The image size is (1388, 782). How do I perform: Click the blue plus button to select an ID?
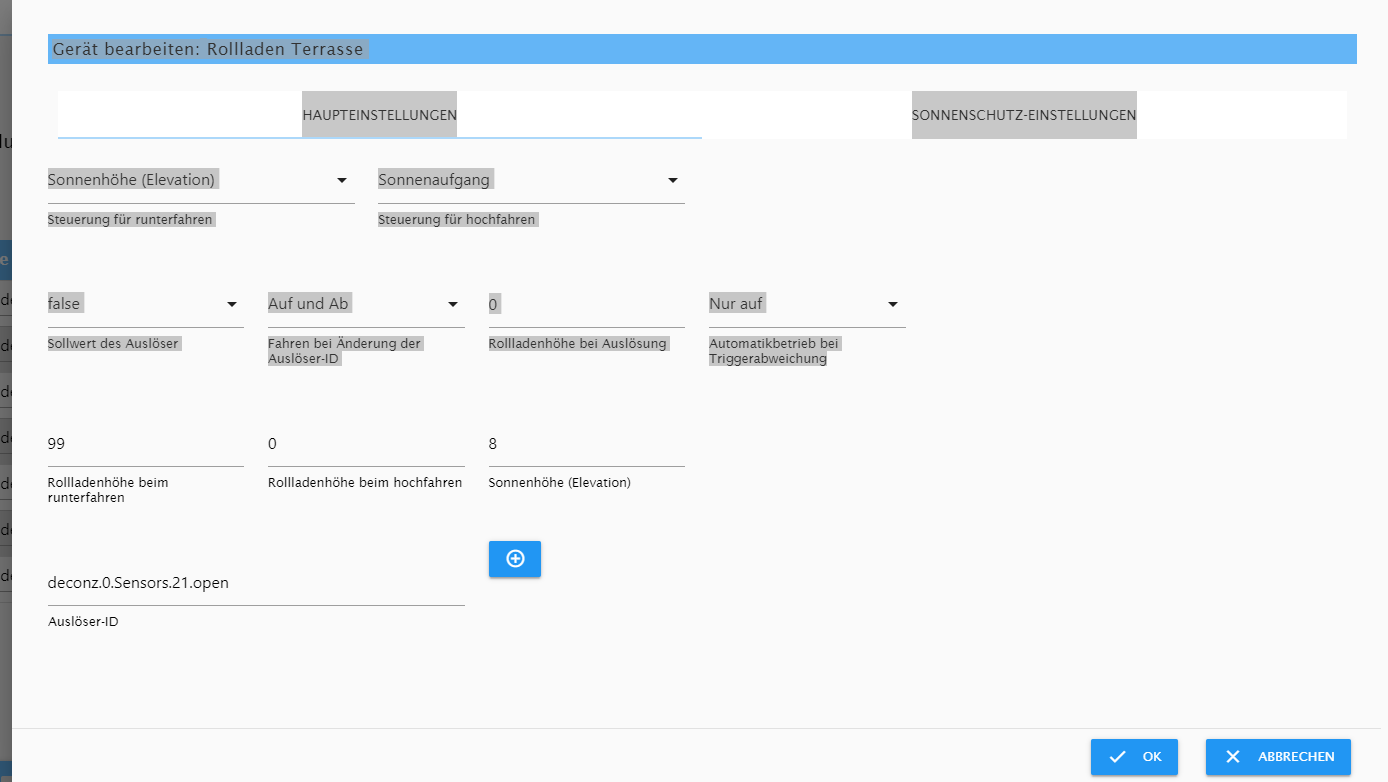pos(515,559)
